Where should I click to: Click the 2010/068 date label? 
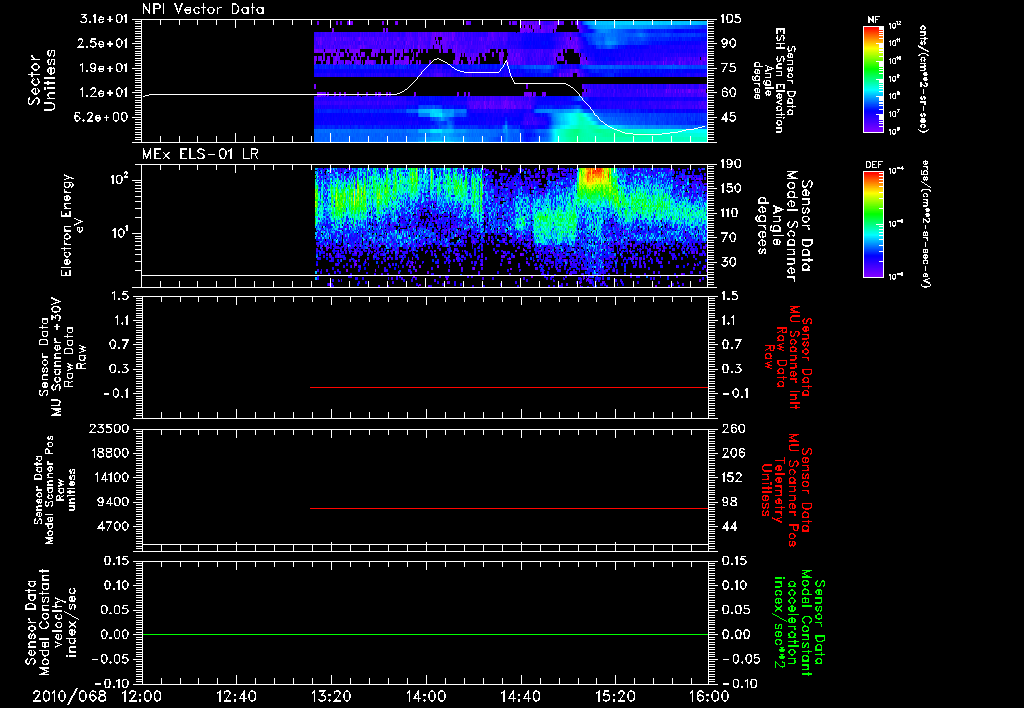pos(69,696)
